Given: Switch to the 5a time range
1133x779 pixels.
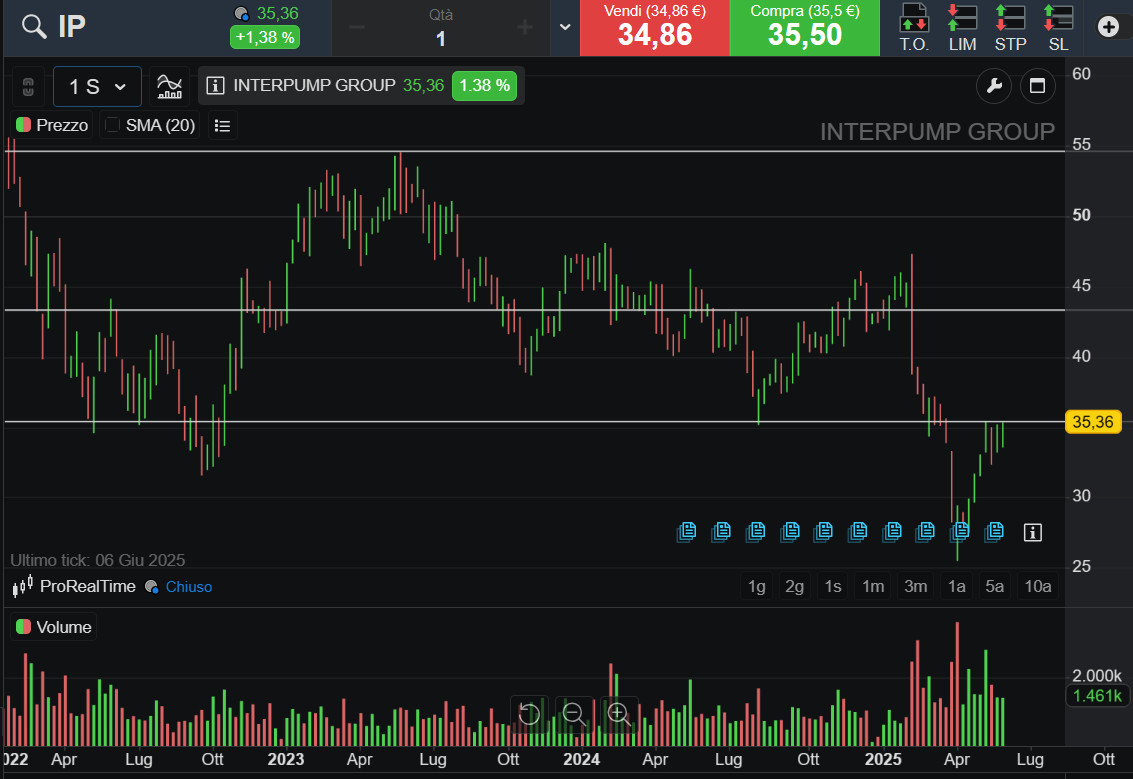Looking at the screenshot, I should (994, 586).
